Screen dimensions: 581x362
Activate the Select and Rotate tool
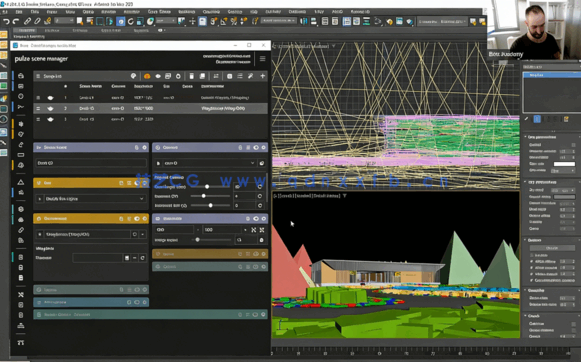130,21
